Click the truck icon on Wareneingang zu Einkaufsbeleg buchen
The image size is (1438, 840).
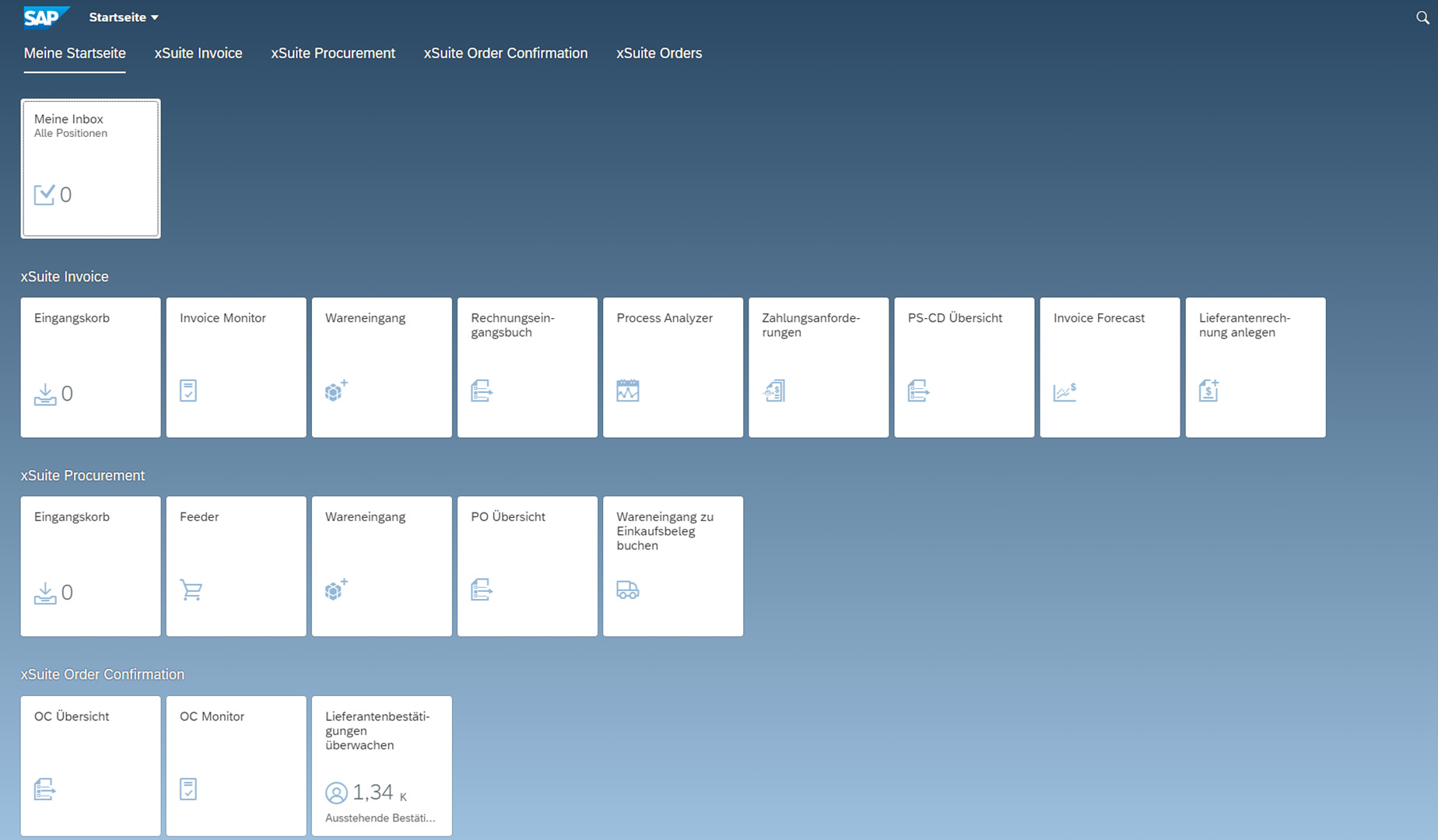pyautogui.click(x=629, y=590)
